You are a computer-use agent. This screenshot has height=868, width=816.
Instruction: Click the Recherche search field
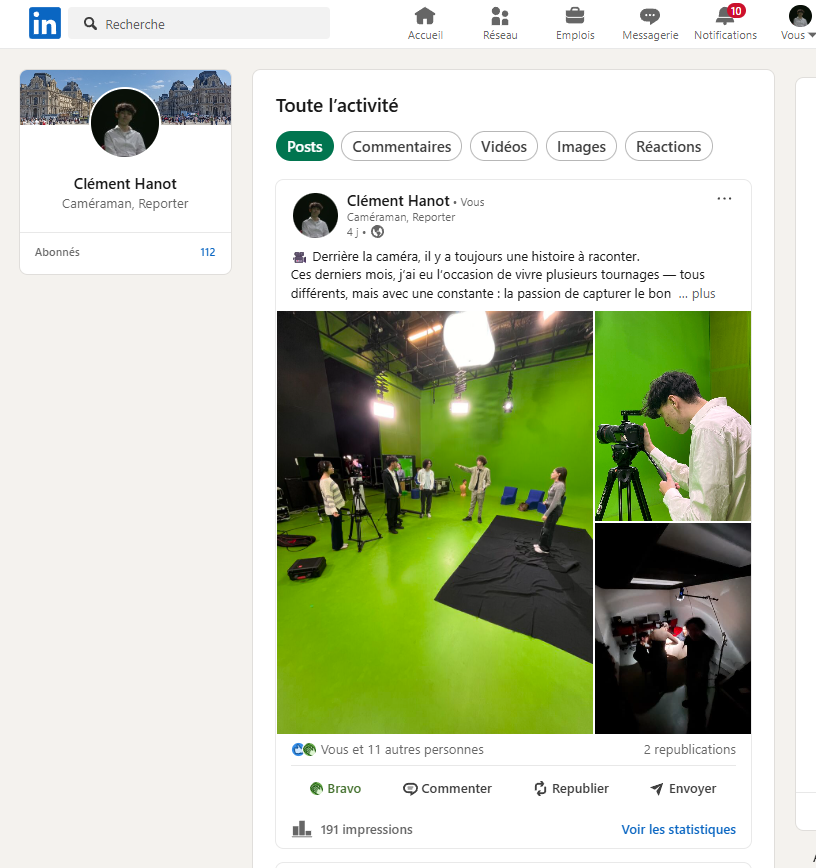point(200,24)
